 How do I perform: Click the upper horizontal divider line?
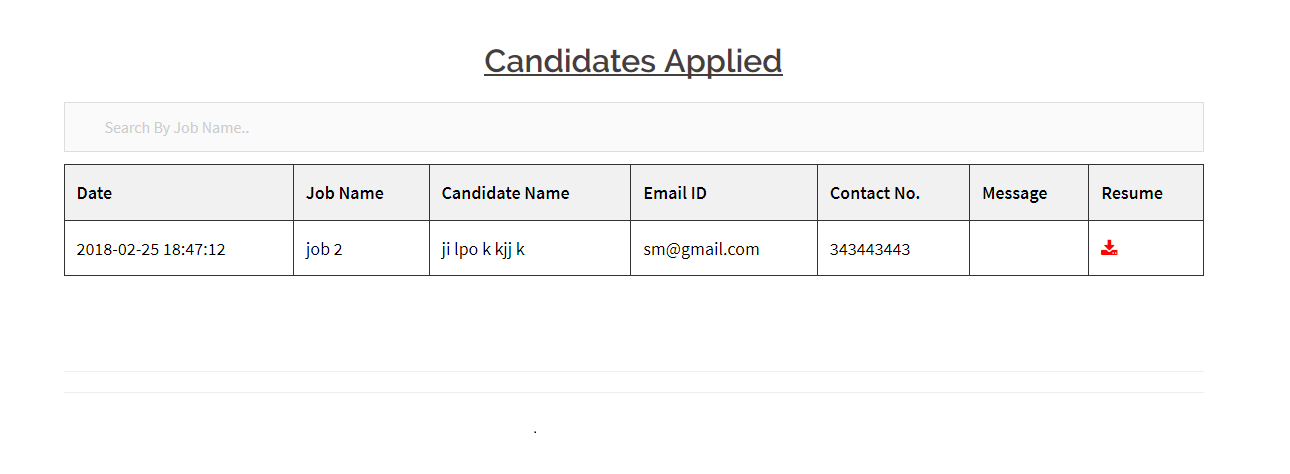[633, 371]
